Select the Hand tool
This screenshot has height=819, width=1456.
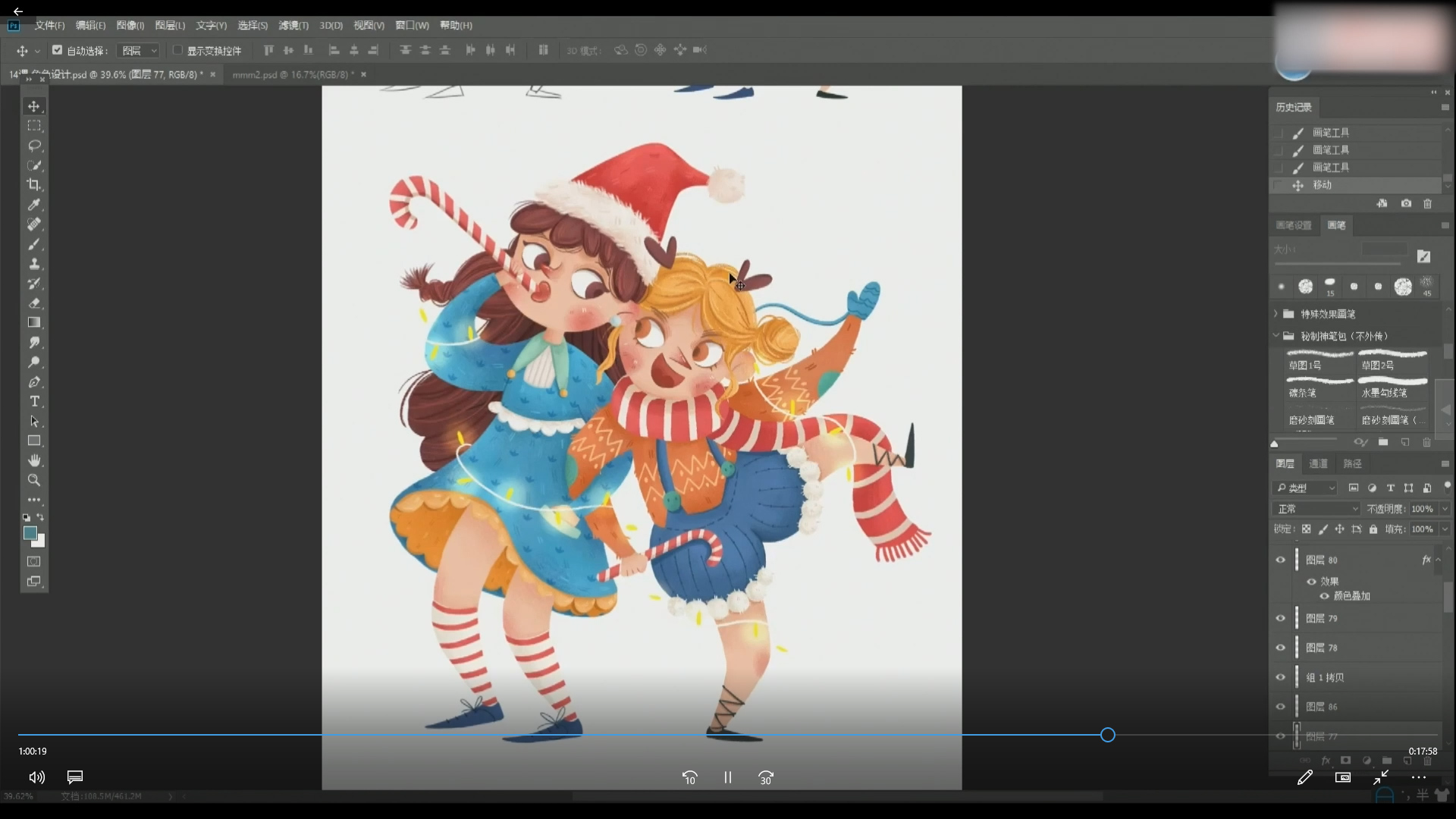(x=34, y=460)
